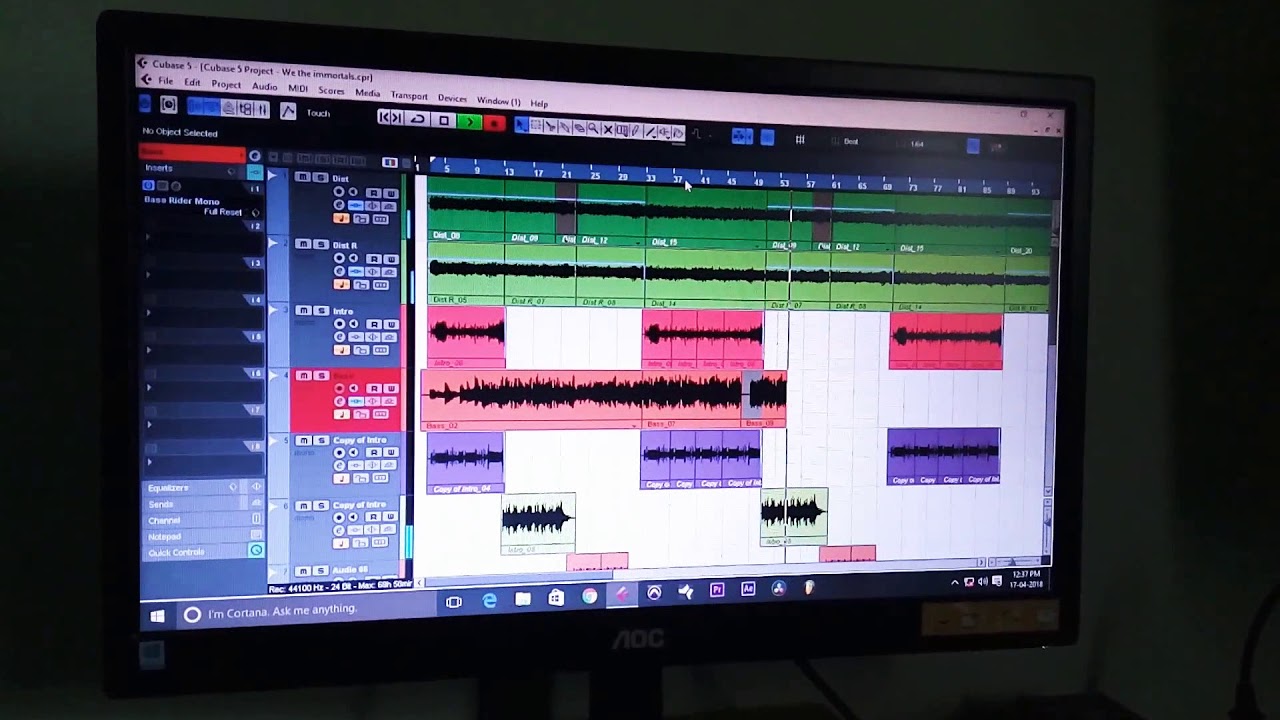This screenshot has height=720, width=1280.
Task: Toggle Autoscroll button in toolbar
Action: pyautogui.click(x=741, y=136)
